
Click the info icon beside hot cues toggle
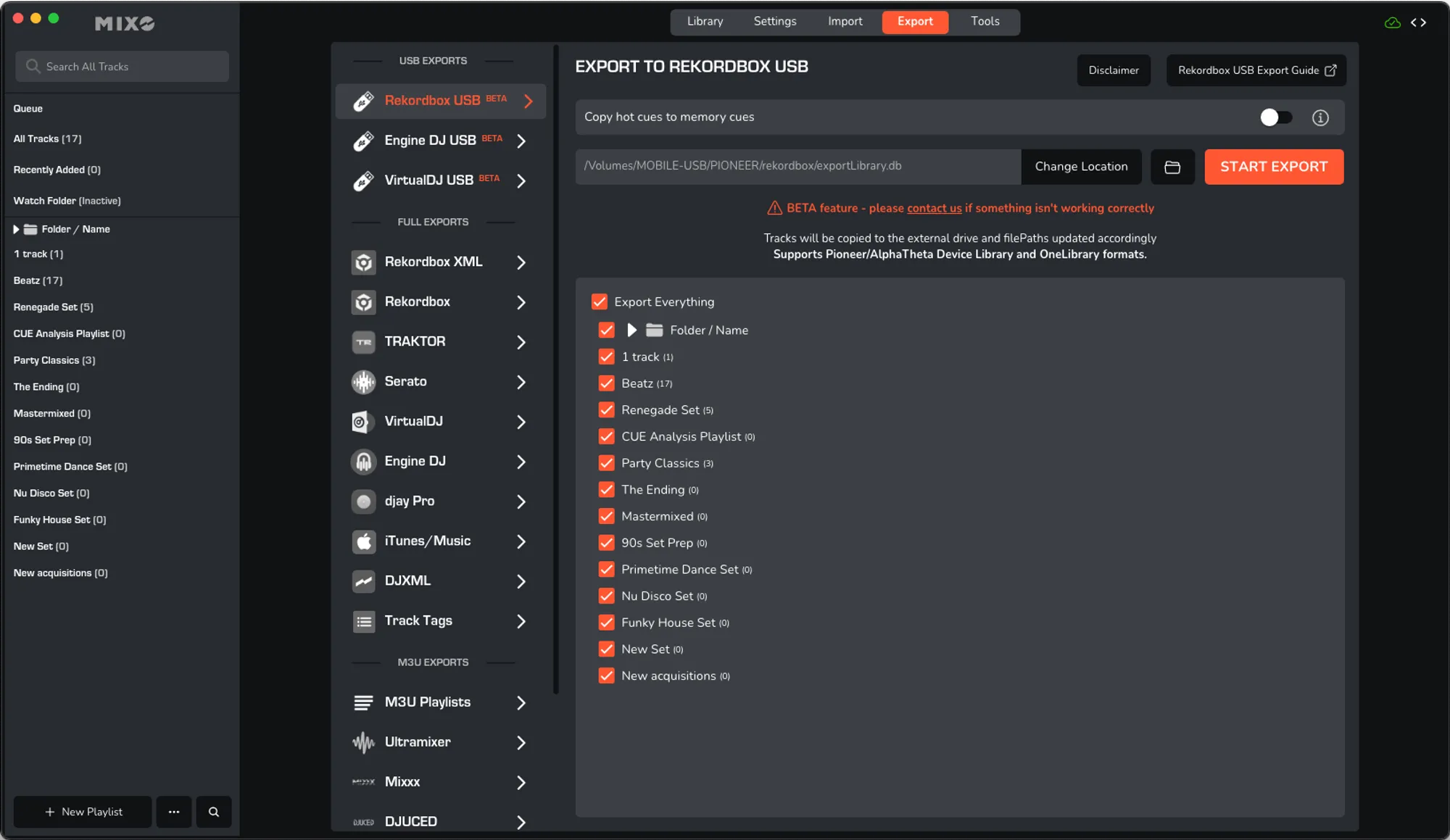(1320, 117)
